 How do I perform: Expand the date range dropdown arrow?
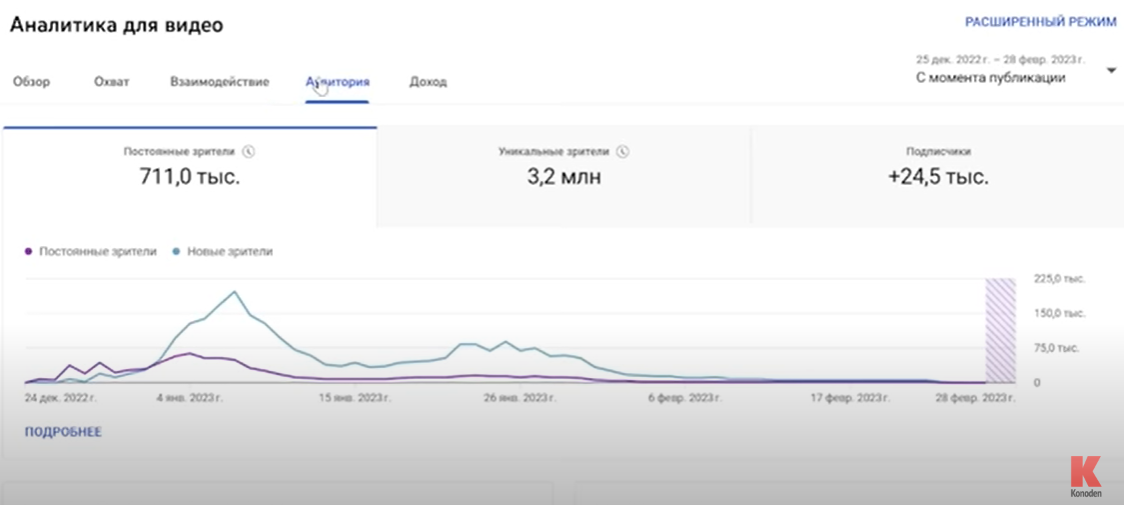coord(1112,70)
